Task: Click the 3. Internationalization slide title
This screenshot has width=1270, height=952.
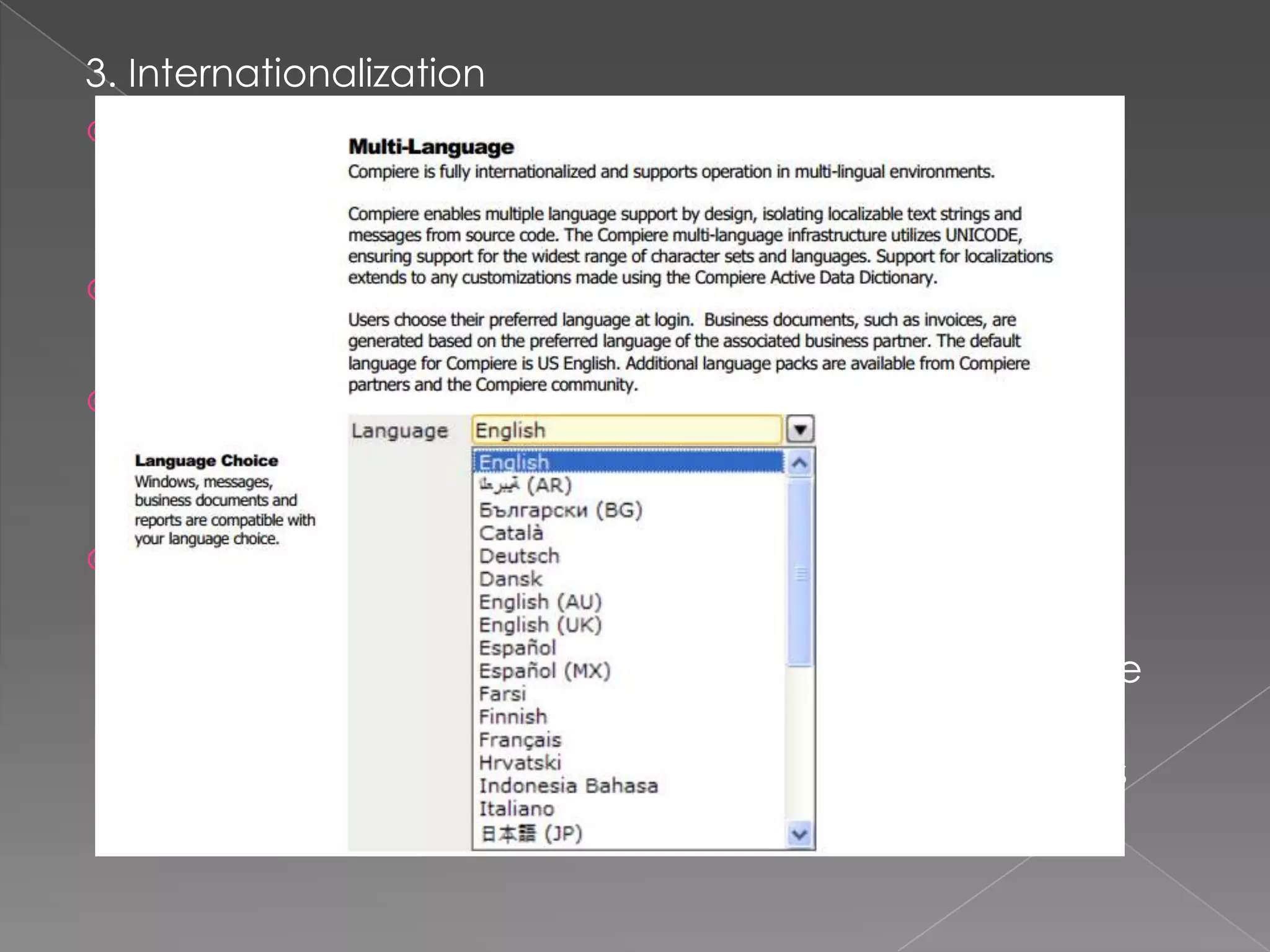Action: (285, 73)
